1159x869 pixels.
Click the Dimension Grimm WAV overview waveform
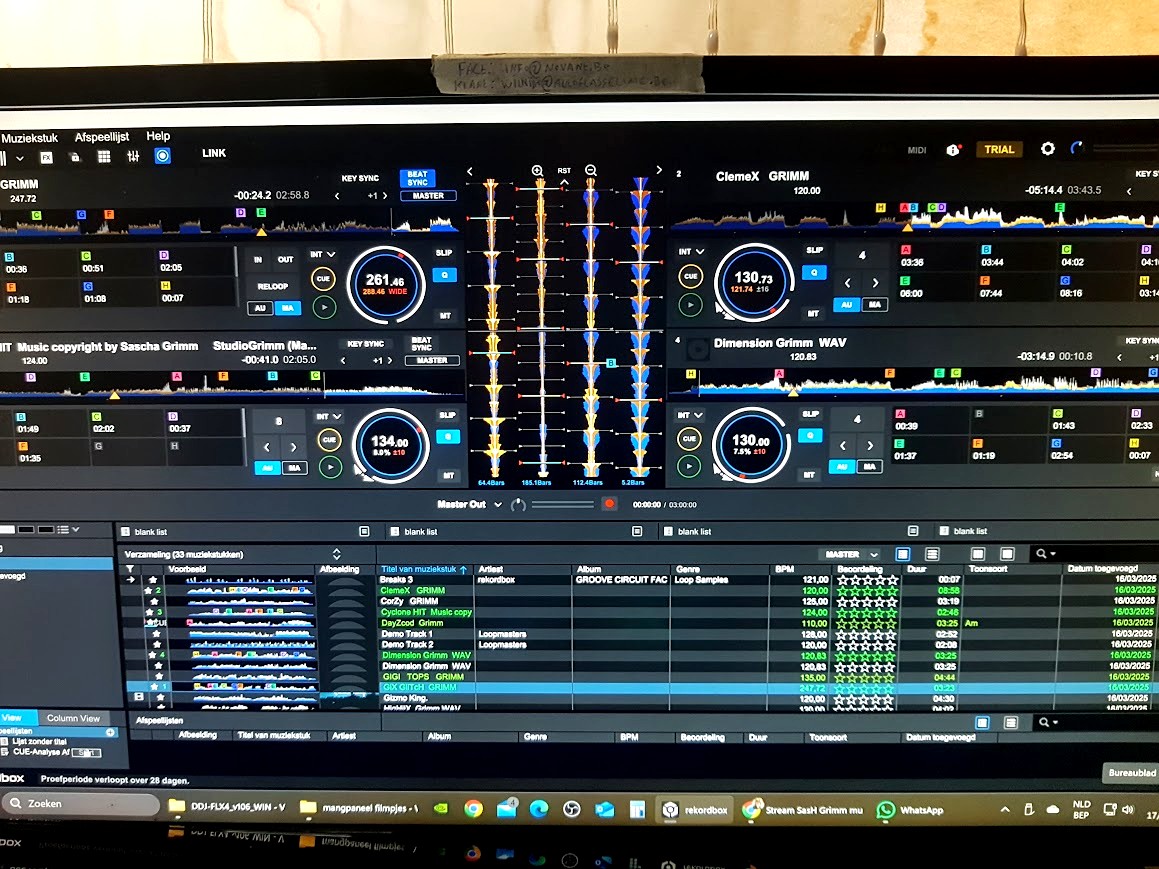coord(914,383)
